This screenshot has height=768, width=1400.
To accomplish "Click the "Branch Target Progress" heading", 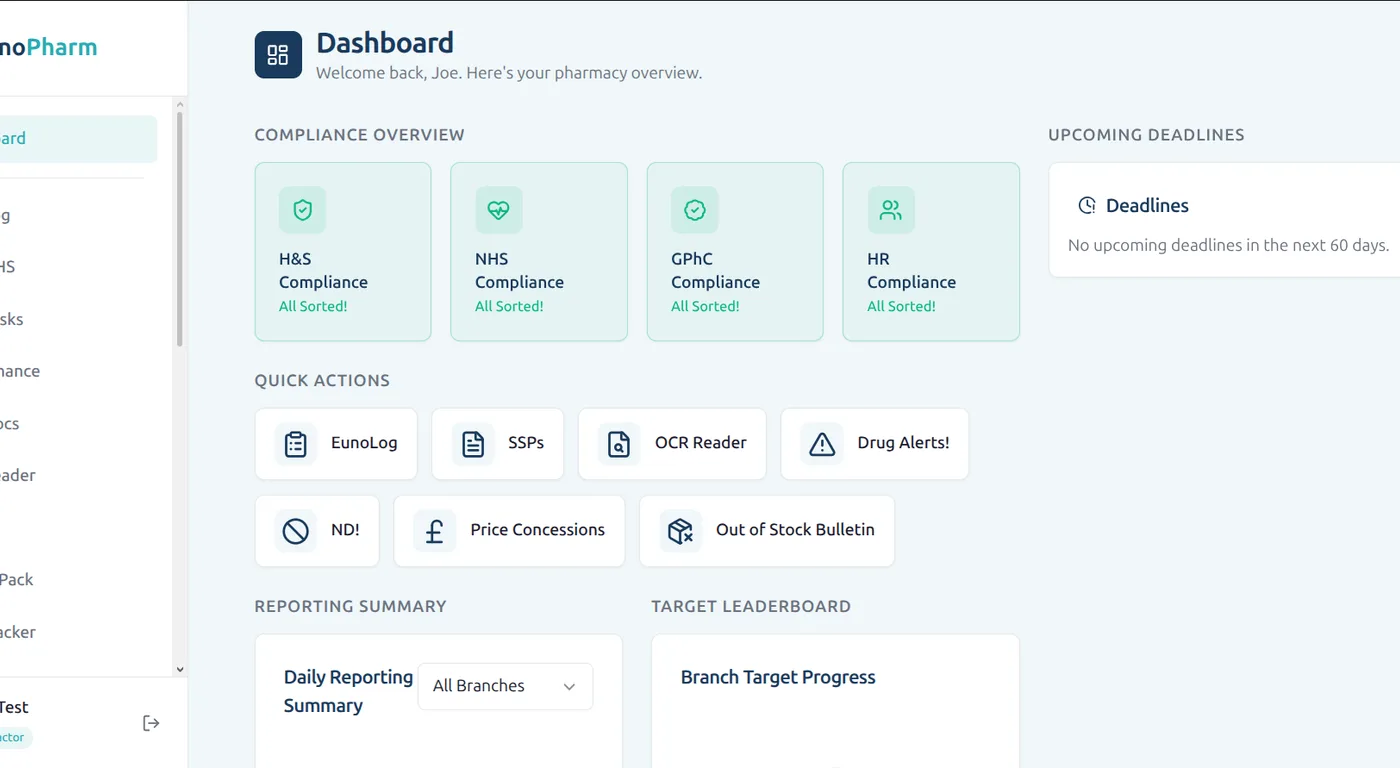I will [778, 677].
